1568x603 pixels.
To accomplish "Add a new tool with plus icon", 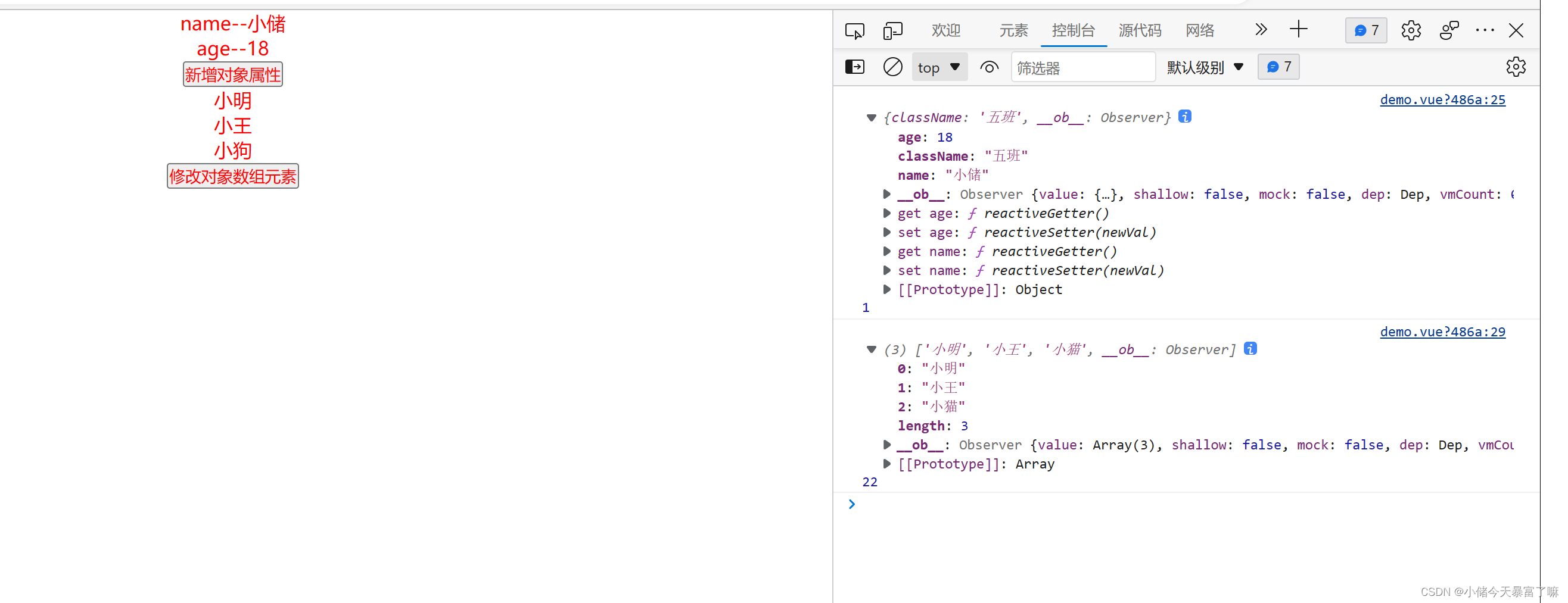I will click(1298, 29).
